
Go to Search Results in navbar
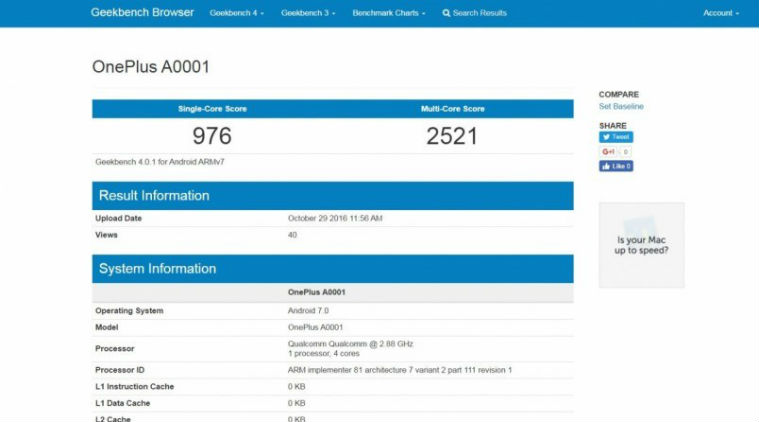coord(479,13)
